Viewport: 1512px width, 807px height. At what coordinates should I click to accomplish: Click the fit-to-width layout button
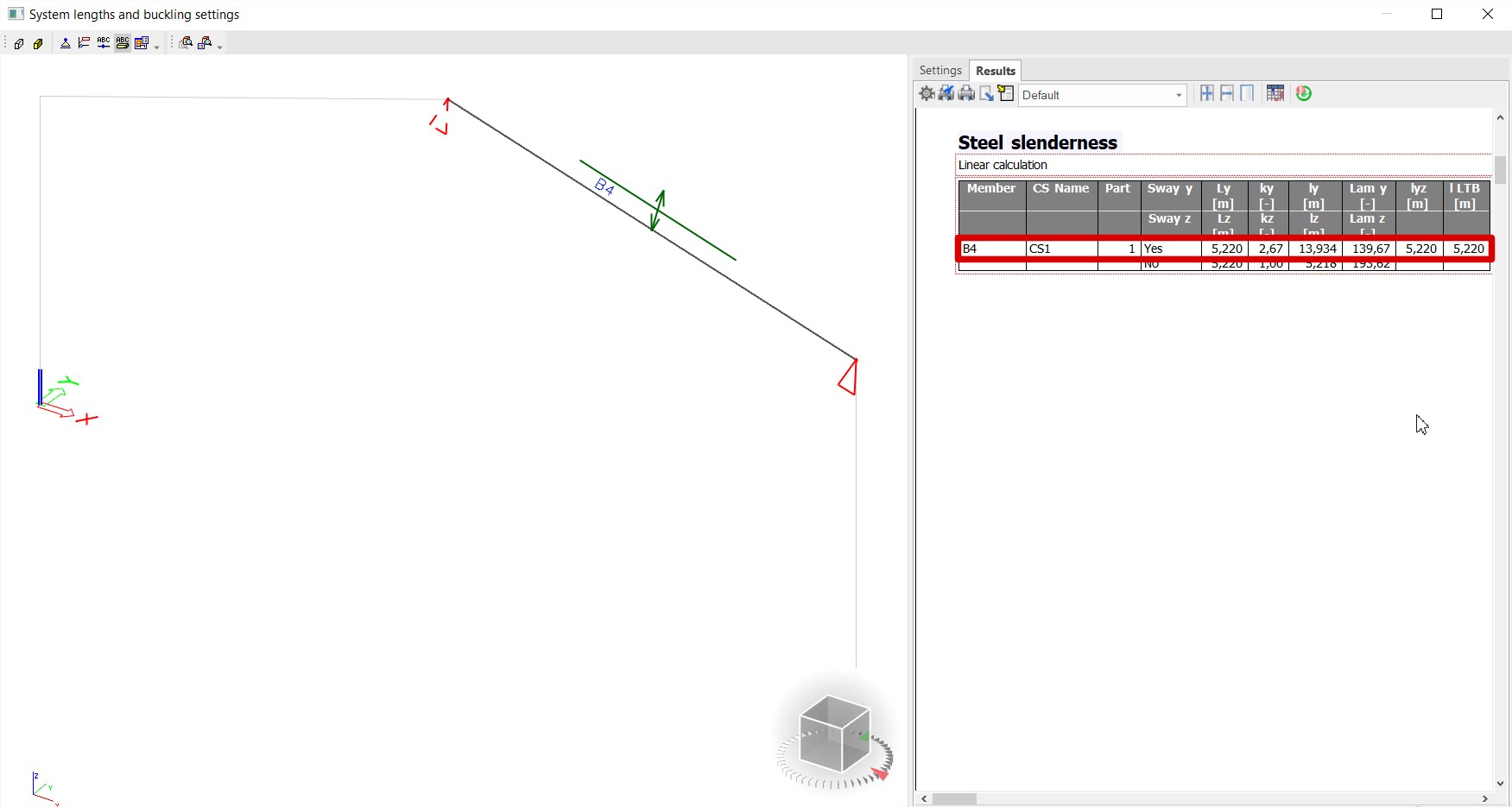pyautogui.click(x=1227, y=93)
